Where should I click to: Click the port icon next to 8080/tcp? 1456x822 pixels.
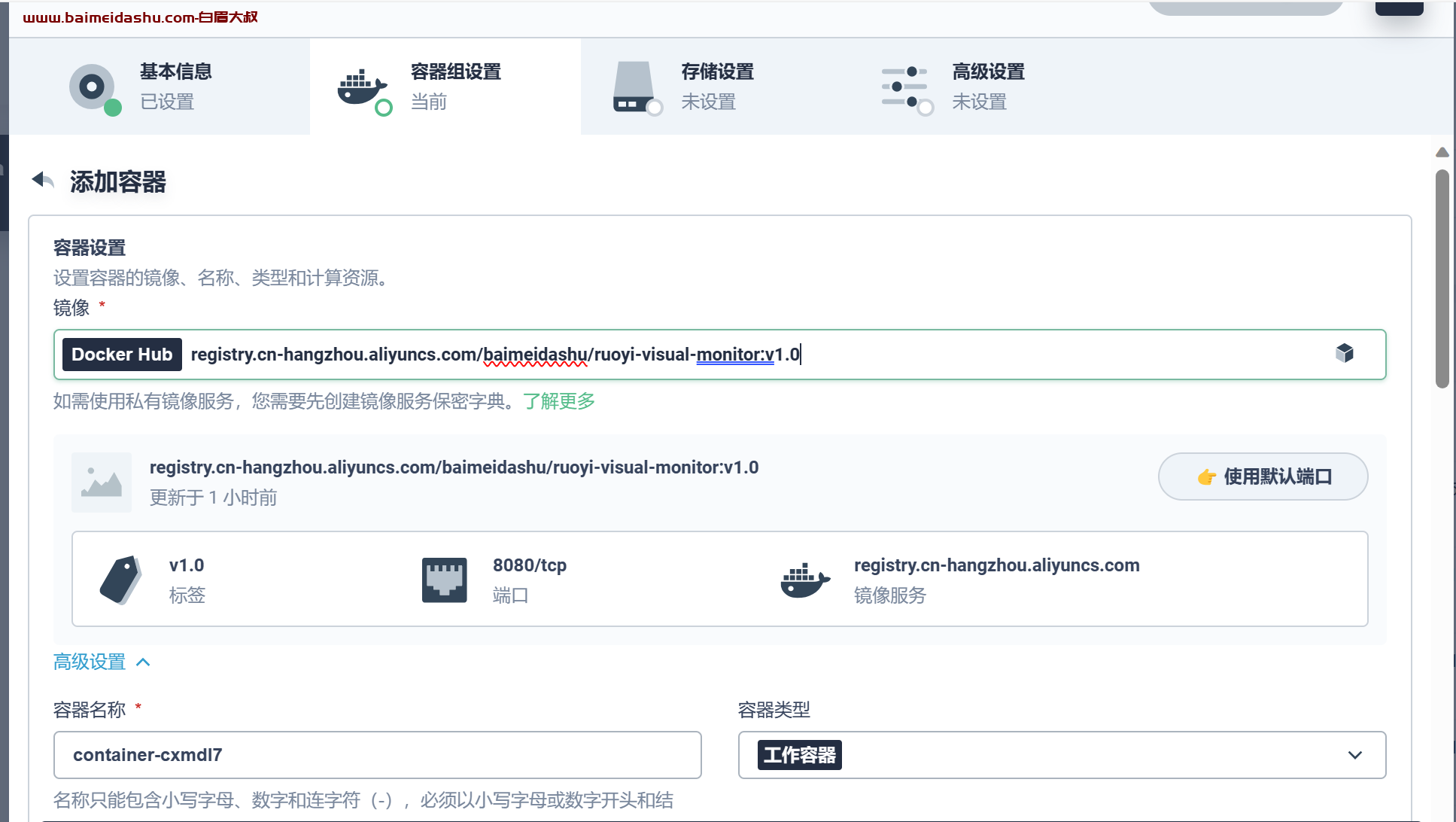pyautogui.click(x=445, y=580)
